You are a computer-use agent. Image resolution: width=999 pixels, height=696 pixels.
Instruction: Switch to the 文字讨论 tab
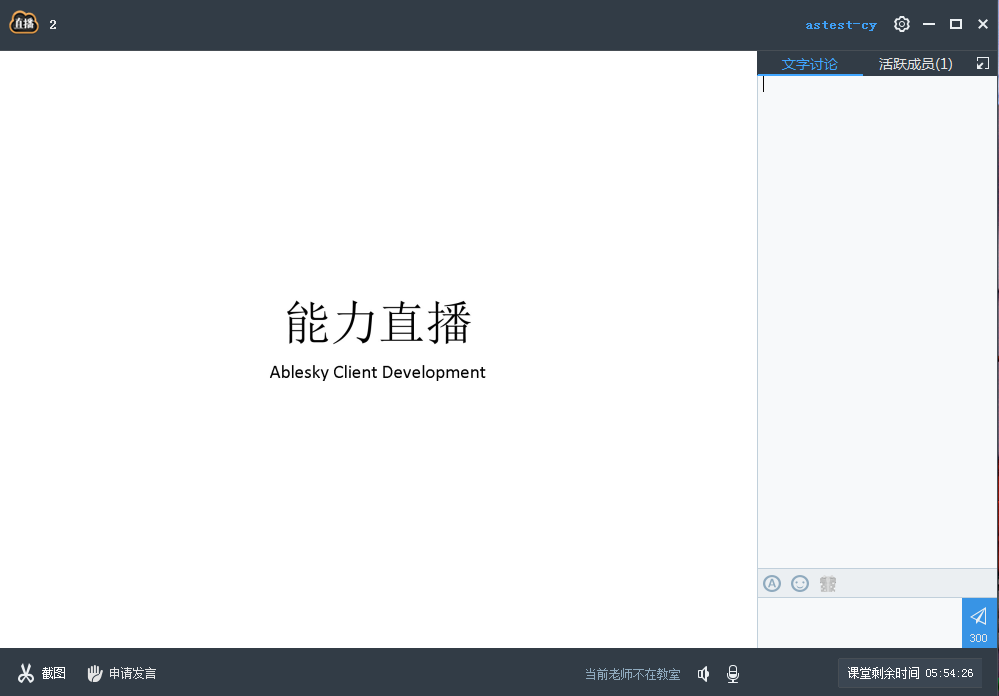click(x=809, y=64)
